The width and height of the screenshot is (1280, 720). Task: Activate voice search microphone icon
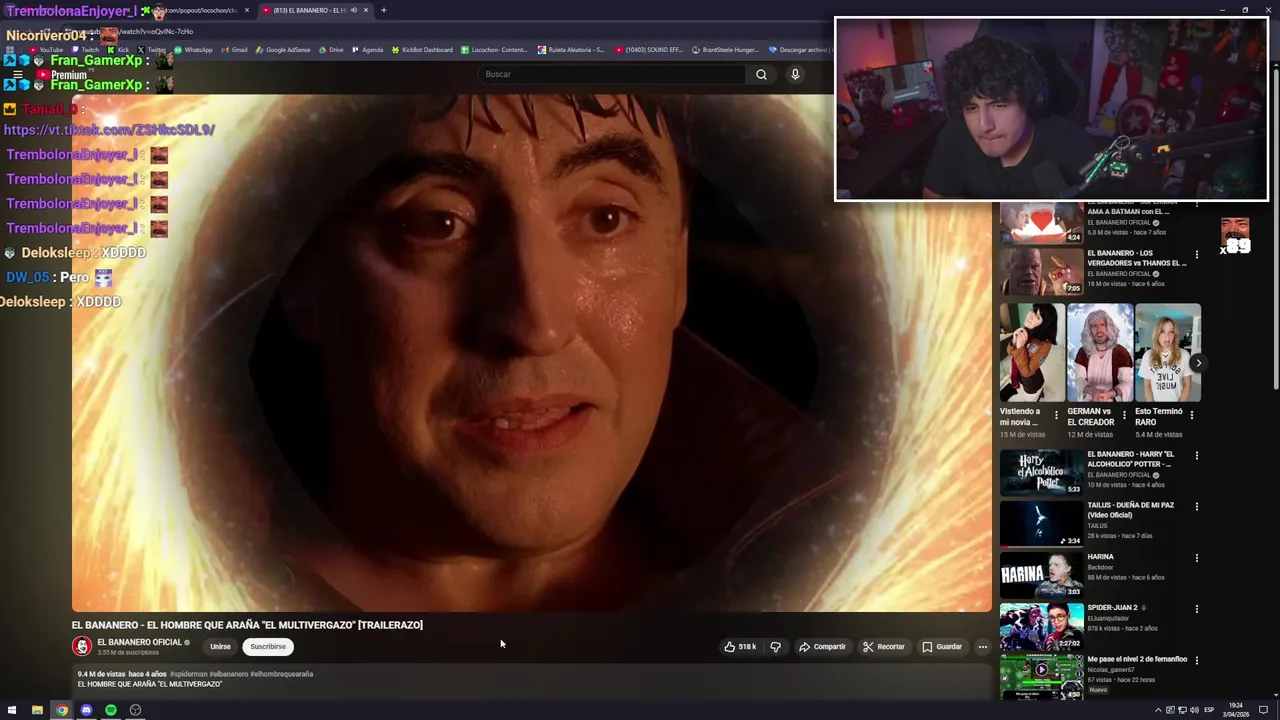pos(795,74)
